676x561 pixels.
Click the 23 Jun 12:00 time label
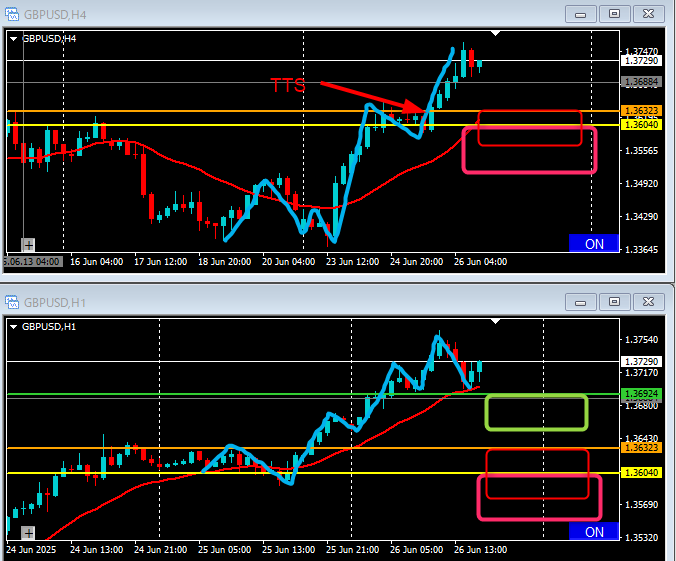[x=353, y=262]
